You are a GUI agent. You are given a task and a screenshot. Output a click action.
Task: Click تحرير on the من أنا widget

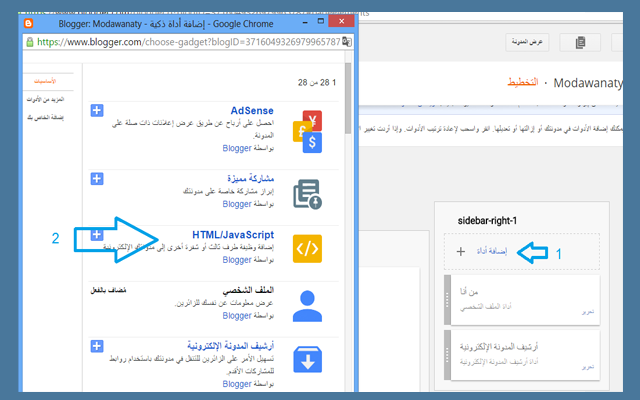point(588,312)
